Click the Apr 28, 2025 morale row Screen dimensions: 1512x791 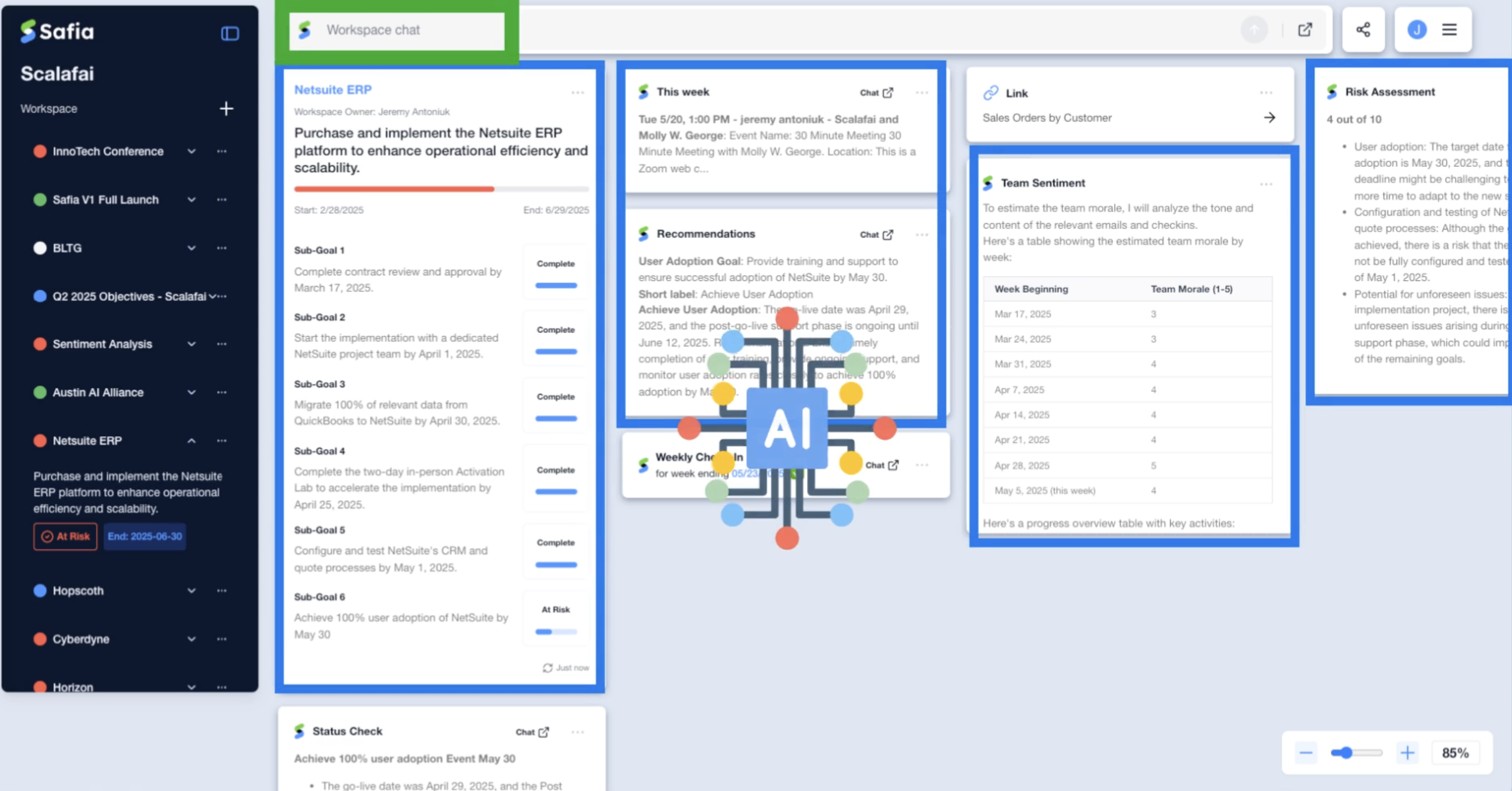1128,465
